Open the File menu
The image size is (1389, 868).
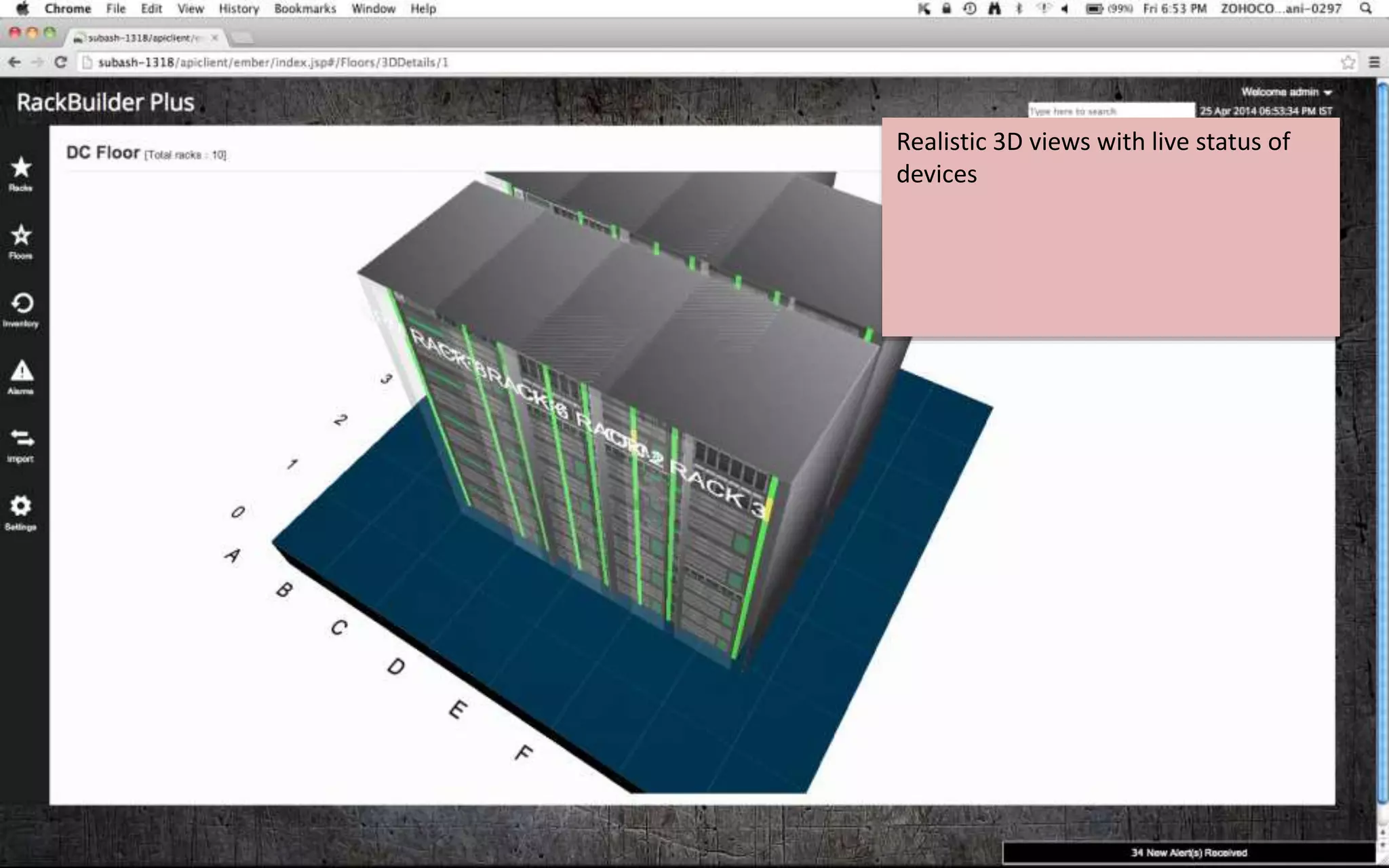[116, 9]
